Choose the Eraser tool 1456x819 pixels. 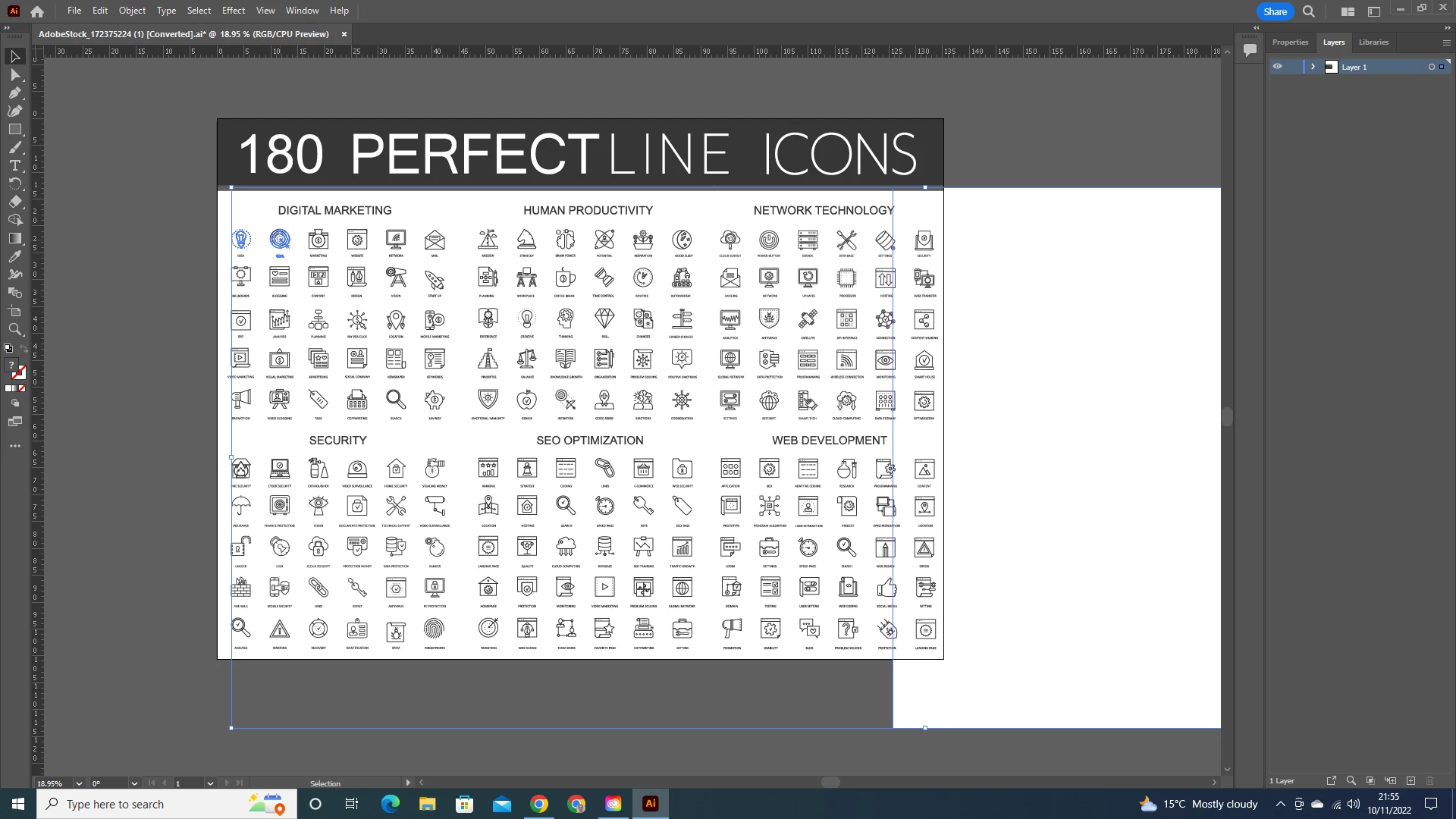click(x=14, y=202)
